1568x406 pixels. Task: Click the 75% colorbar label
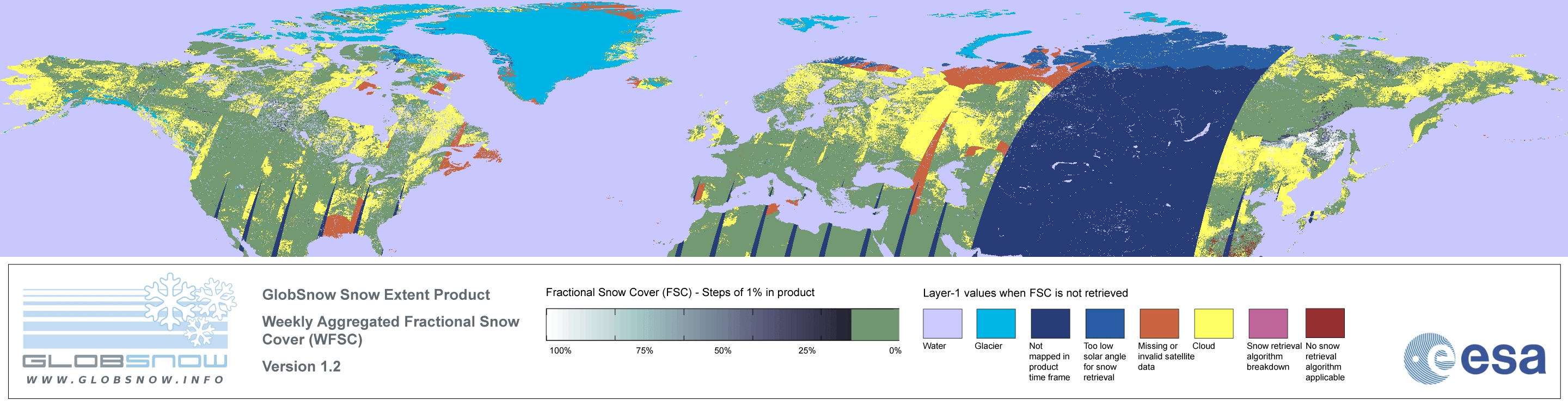[x=645, y=350]
